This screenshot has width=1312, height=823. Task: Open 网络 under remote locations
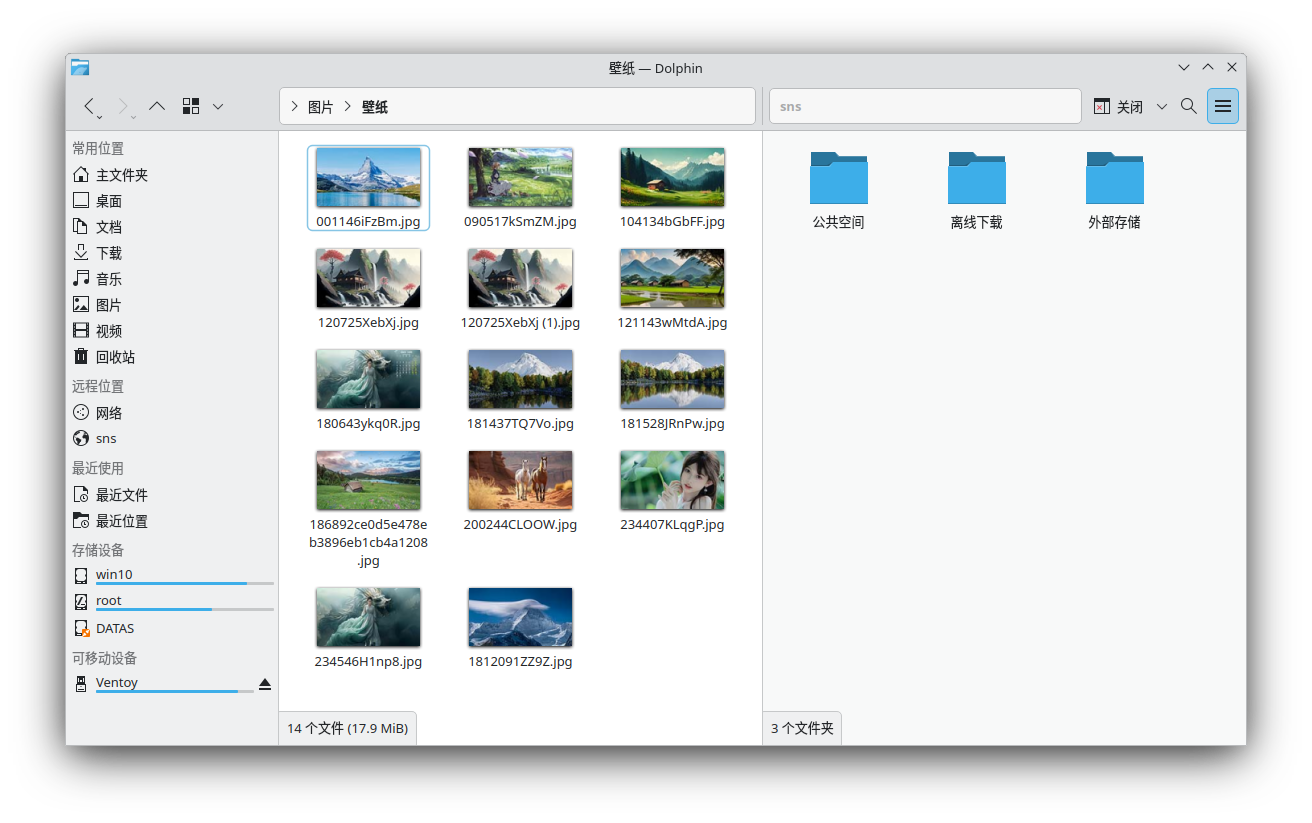point(170,413)
